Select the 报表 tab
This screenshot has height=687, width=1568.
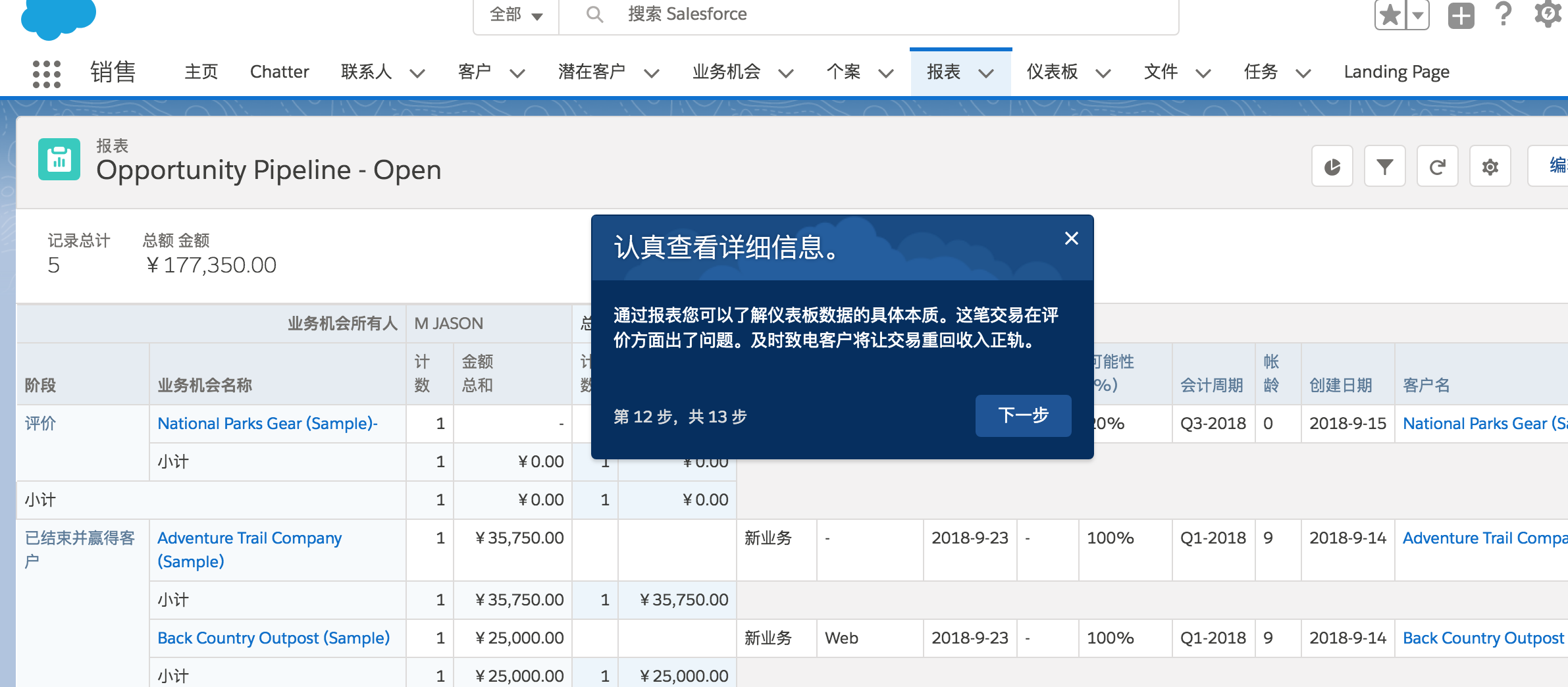coord(943,72)
